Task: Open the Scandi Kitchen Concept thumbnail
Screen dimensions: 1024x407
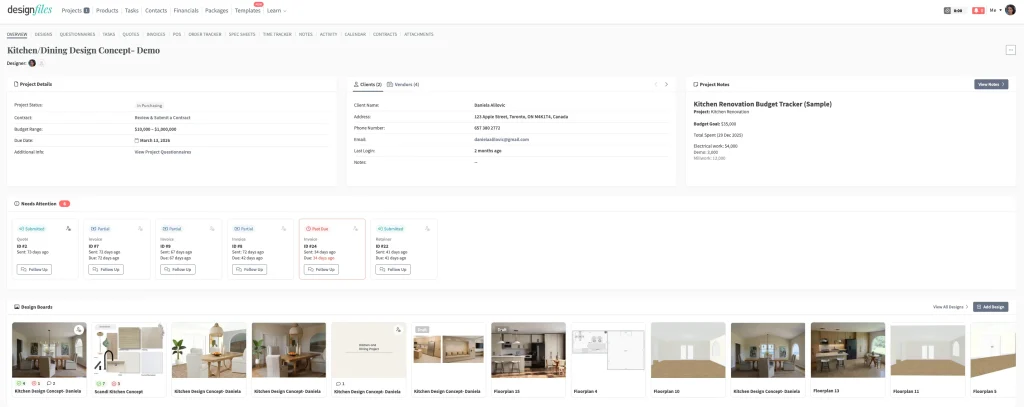Action: pos(129,350)
